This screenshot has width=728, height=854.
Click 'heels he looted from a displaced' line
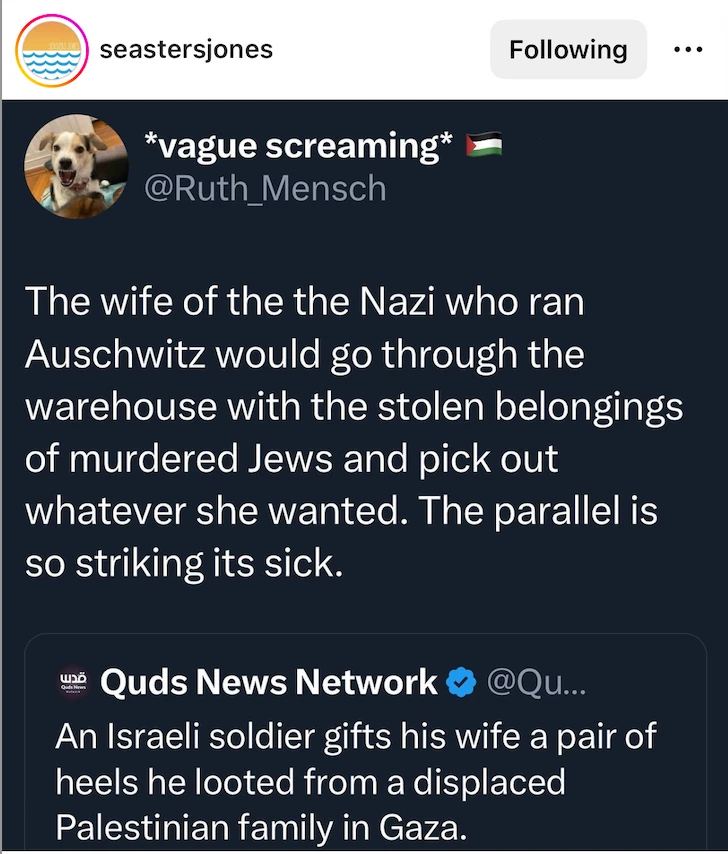[310, 782]
